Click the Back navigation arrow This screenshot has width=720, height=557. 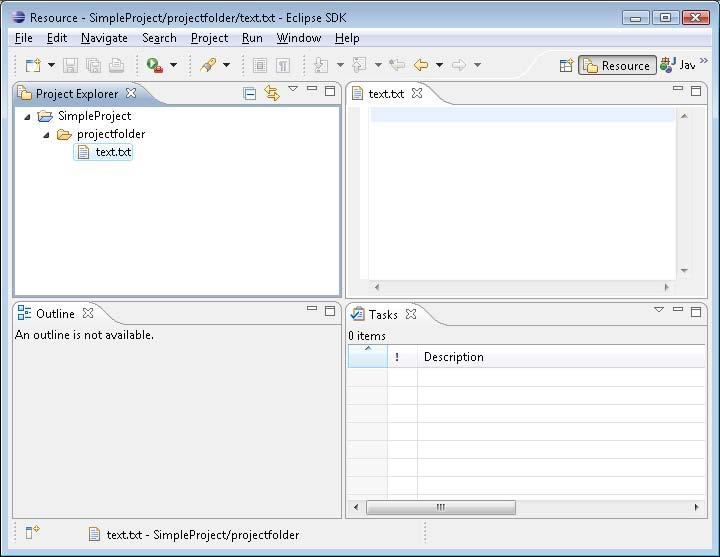coord(421,65)
